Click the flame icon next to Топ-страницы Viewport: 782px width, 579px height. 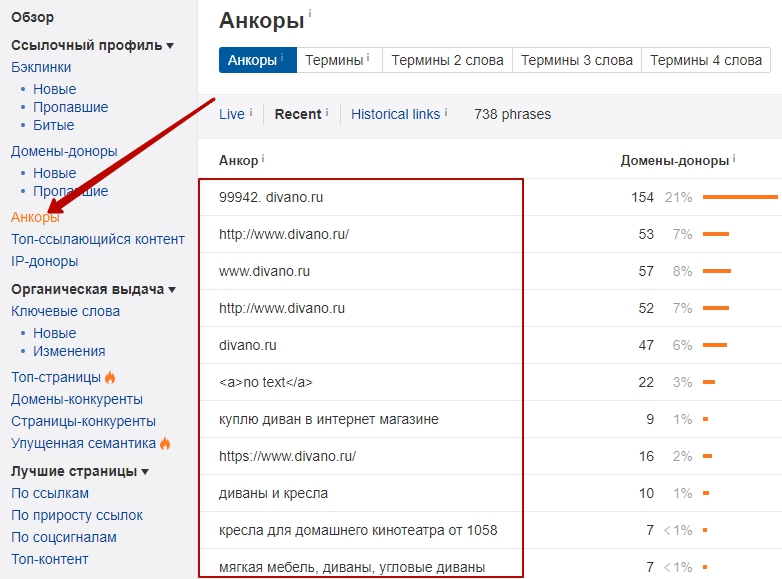click(110, 378)
